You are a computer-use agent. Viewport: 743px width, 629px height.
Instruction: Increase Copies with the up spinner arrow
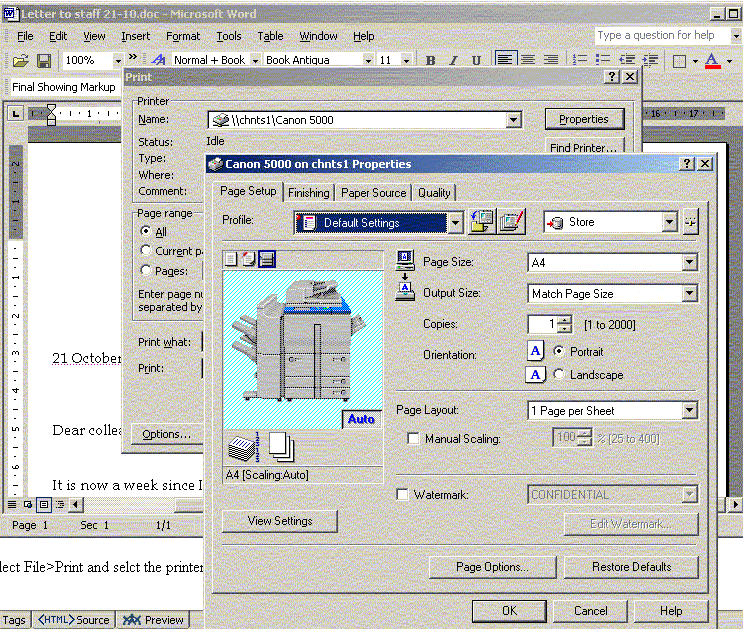tap(565, 320)
